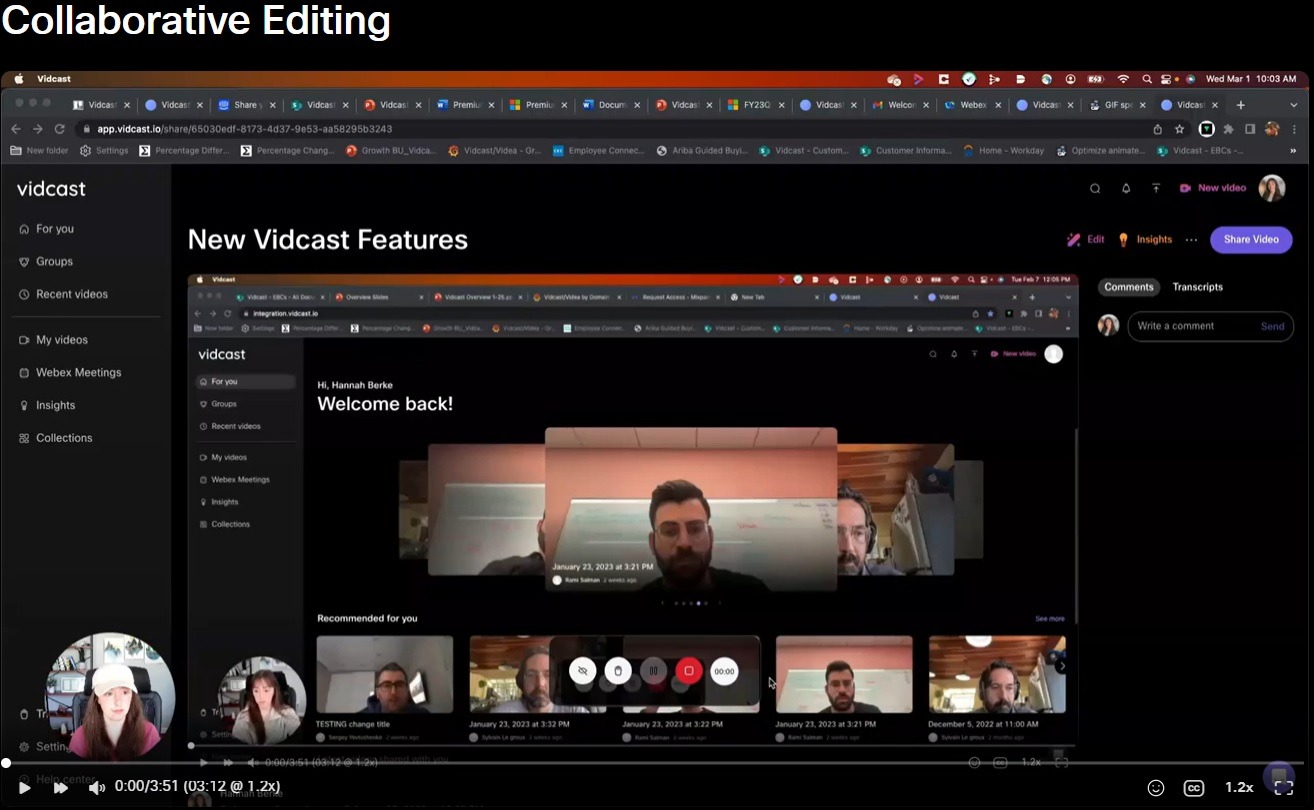Open Ariba Guided Buyi... bookmark in outer browser

[701, 151]
